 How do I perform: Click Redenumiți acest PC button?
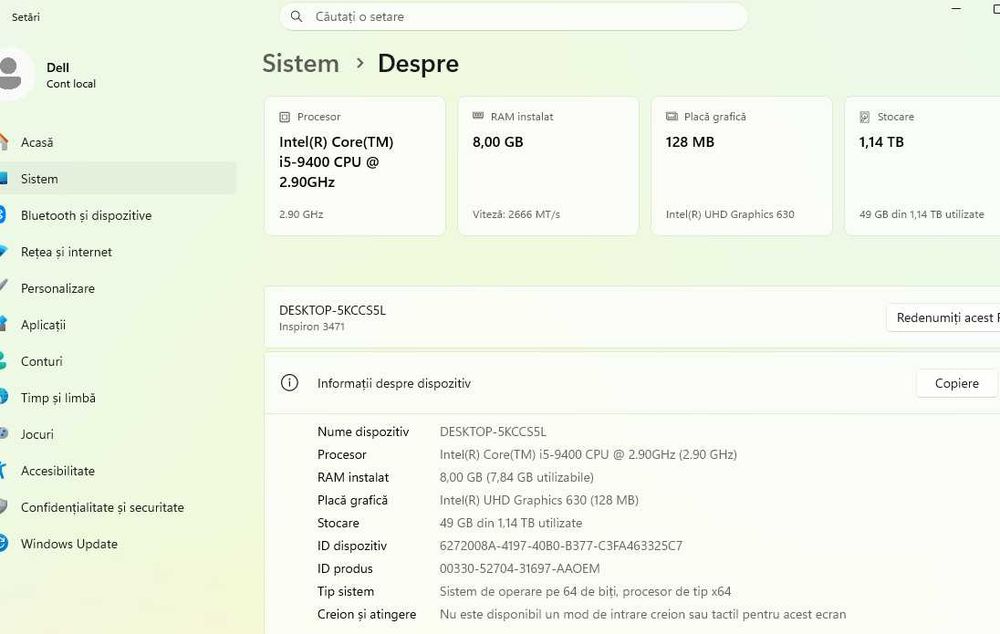(943, 318)
